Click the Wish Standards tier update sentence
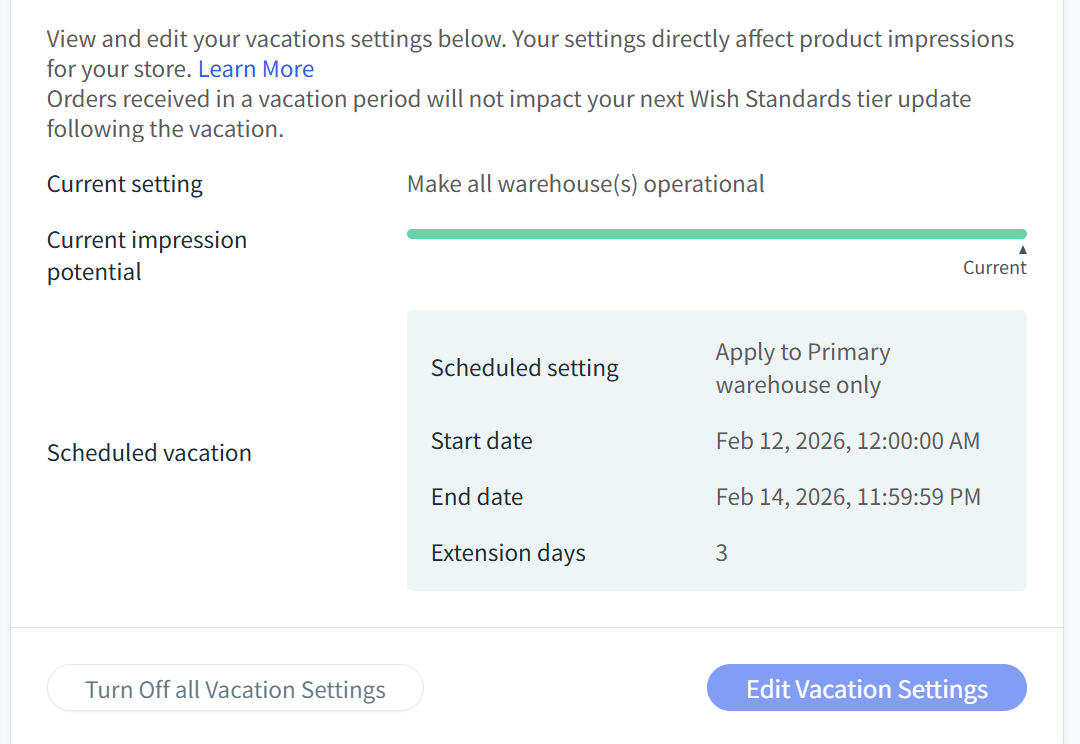The image size is (1080, 744). coord(508,114)
